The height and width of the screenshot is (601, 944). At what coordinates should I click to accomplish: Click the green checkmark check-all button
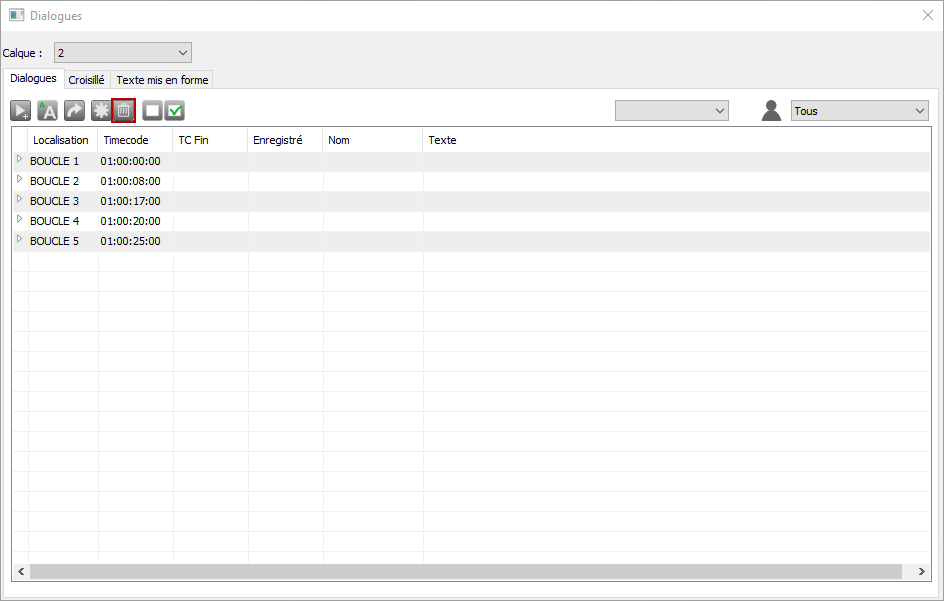pyautogui.click(x=175, y=111)
